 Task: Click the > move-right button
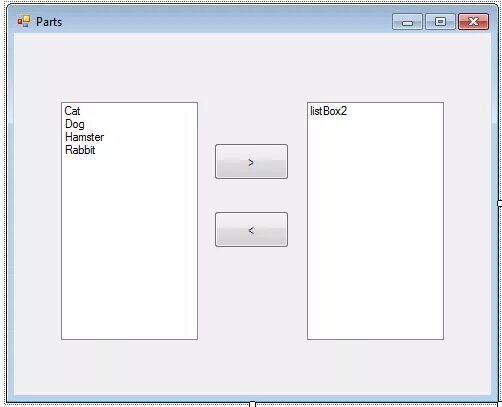pos(251,162)
